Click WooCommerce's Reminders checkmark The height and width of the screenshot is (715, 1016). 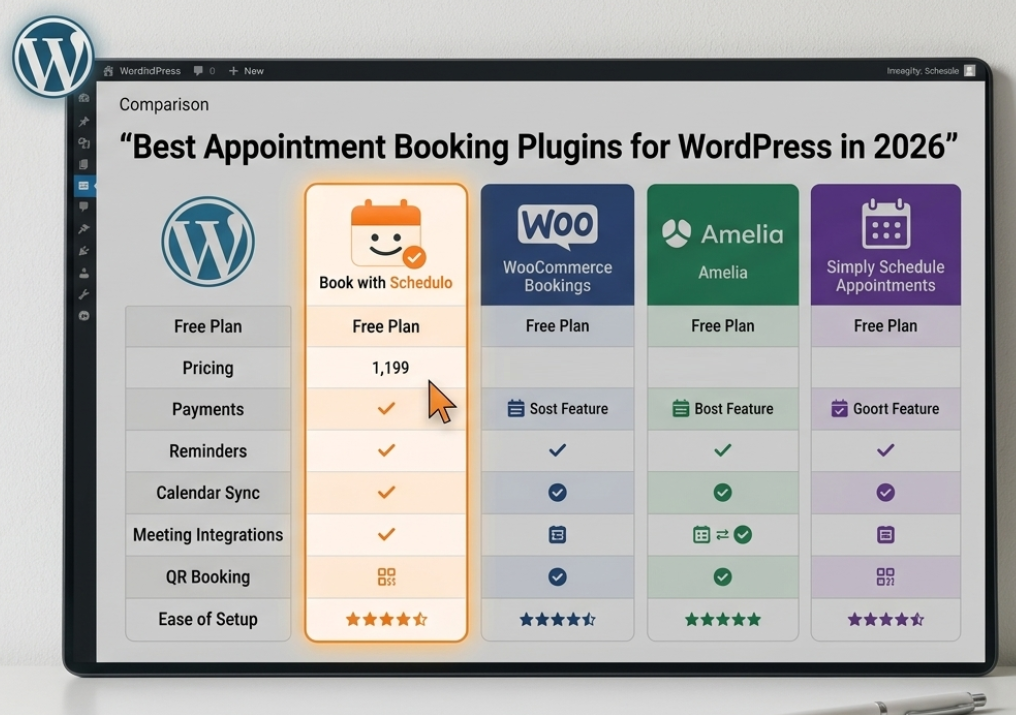point(557,450)
